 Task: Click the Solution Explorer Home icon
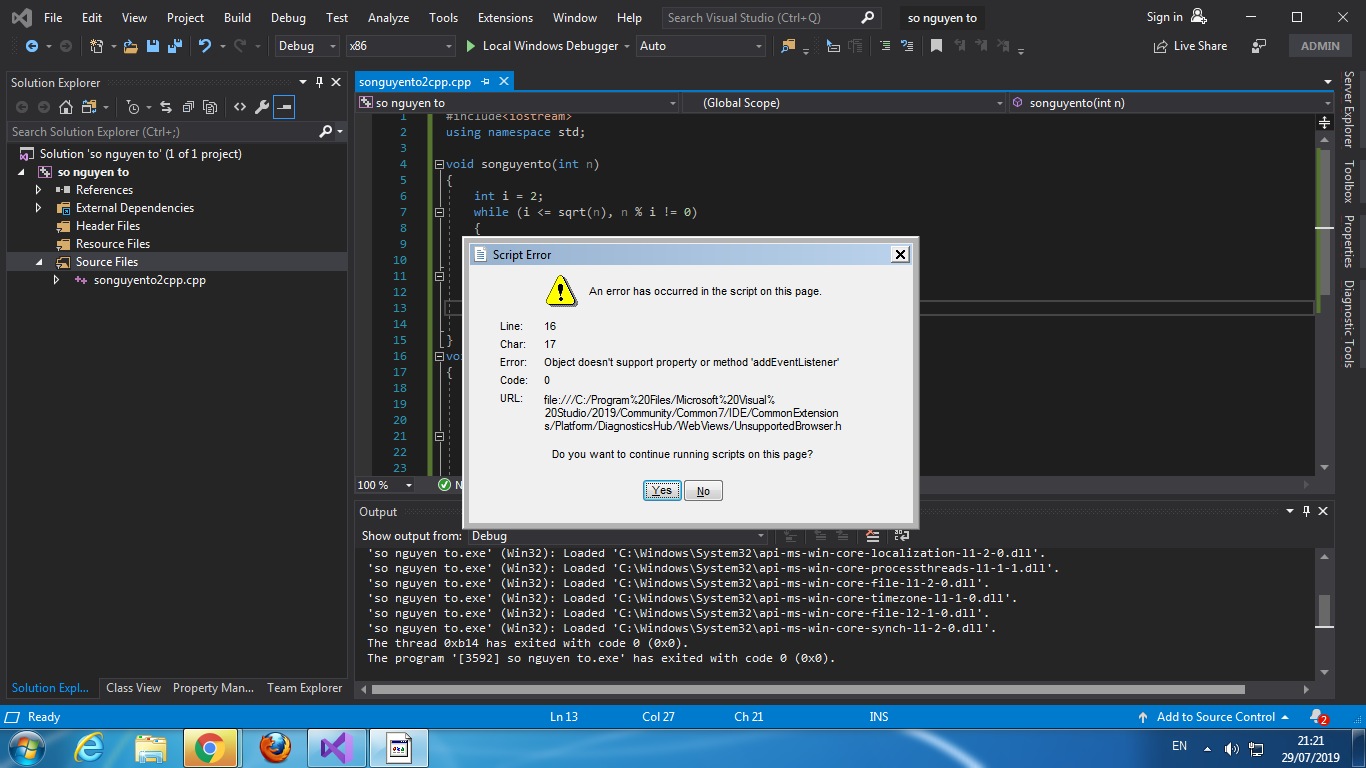pos(66,107)
